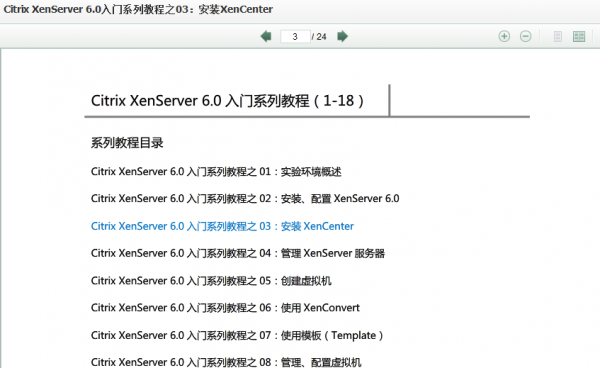Zoom in with the plus icon
Image resolution: width=600 pixels, height=368 pixels.
(504, 36)
